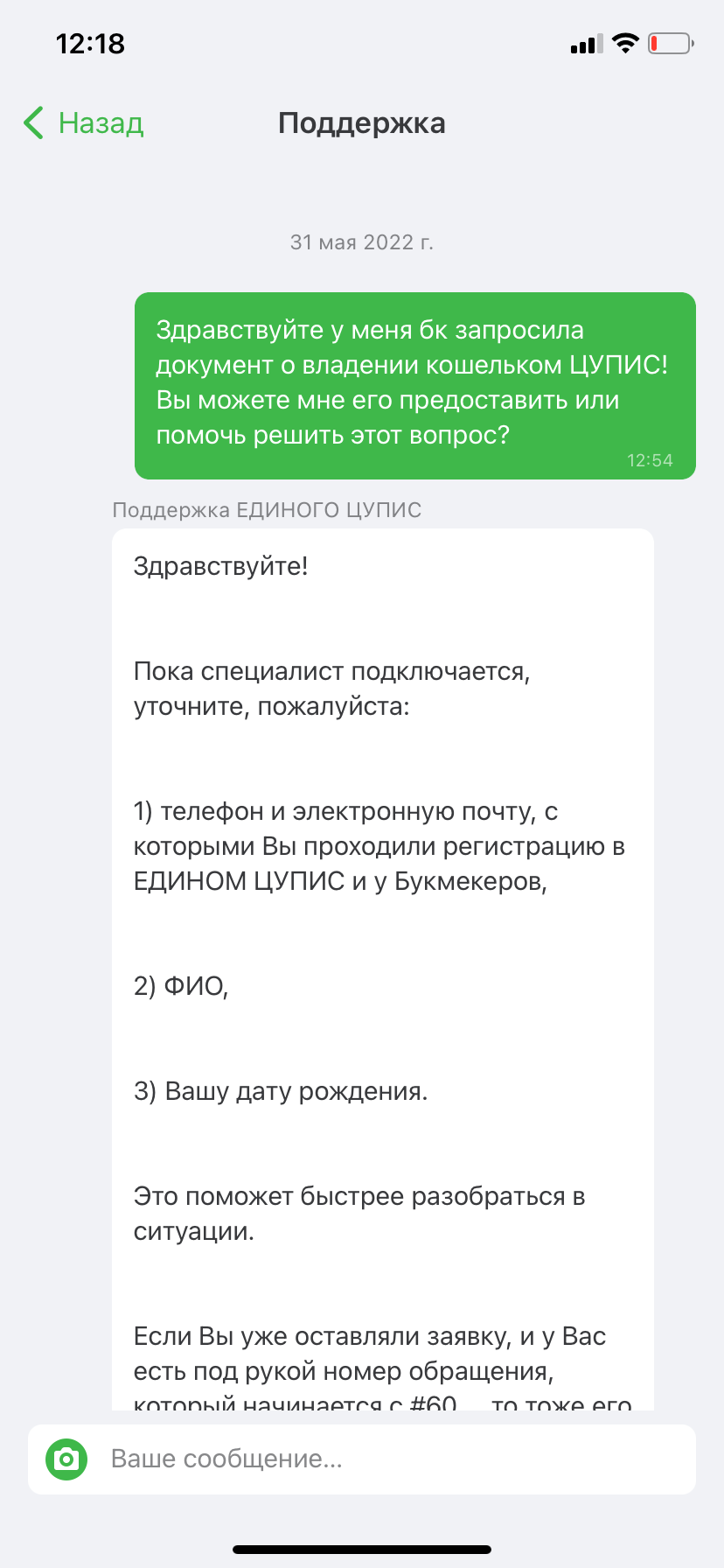Tap the 12:54 message timestamp
This screenshot has height=1568, width=724.
click(650, 460)
